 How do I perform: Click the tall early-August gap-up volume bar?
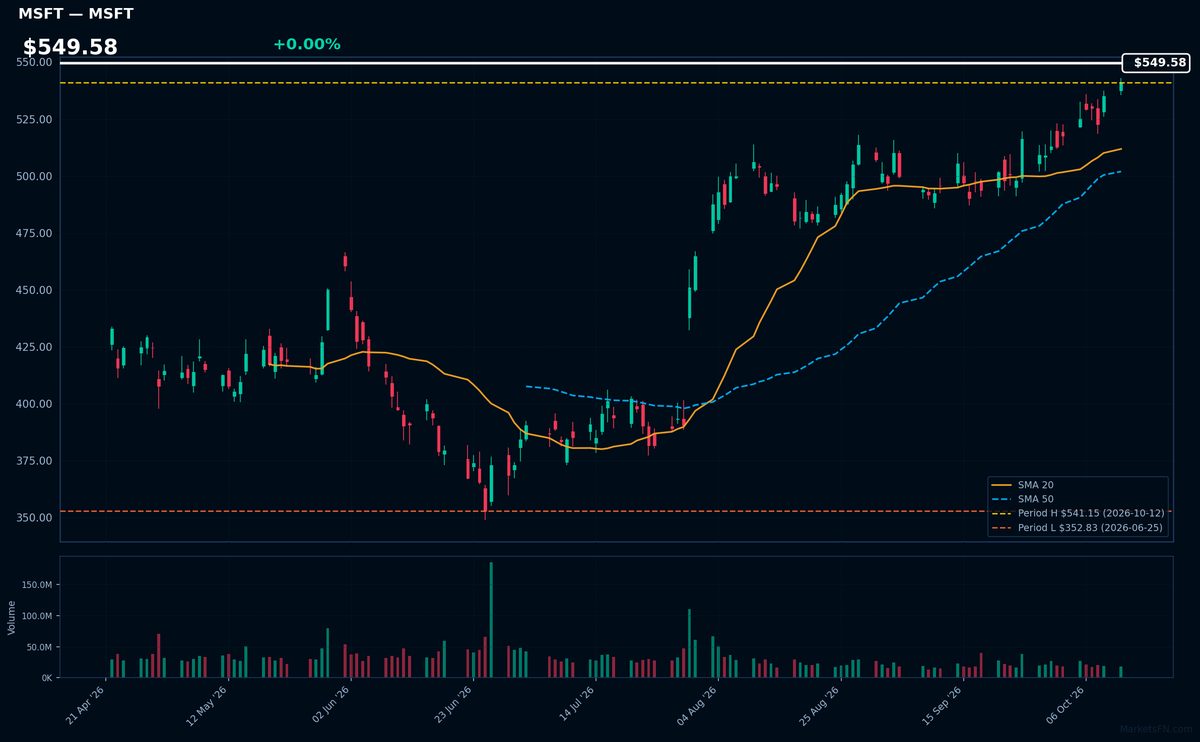(x=689, y=643)
